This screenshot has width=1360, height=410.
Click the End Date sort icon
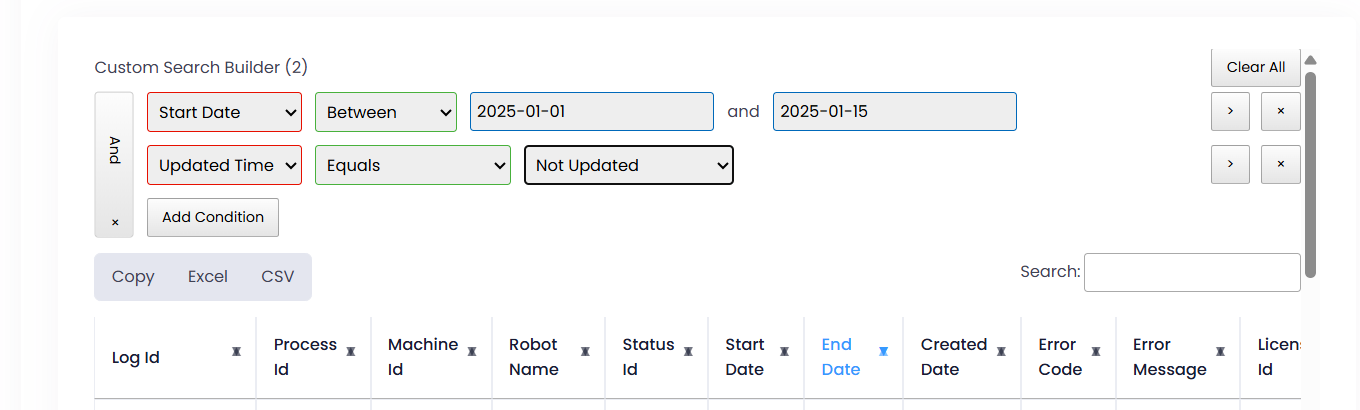pyautogui.click(x=883, y=352)
